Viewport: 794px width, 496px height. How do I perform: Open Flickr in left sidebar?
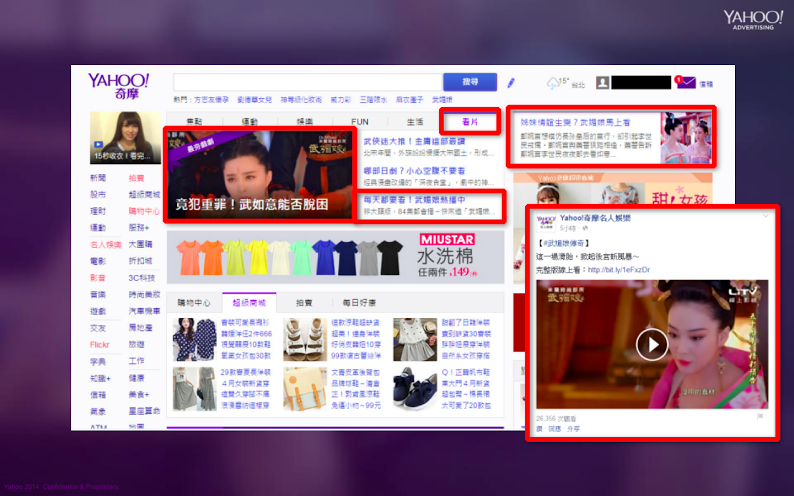point(100,345)
